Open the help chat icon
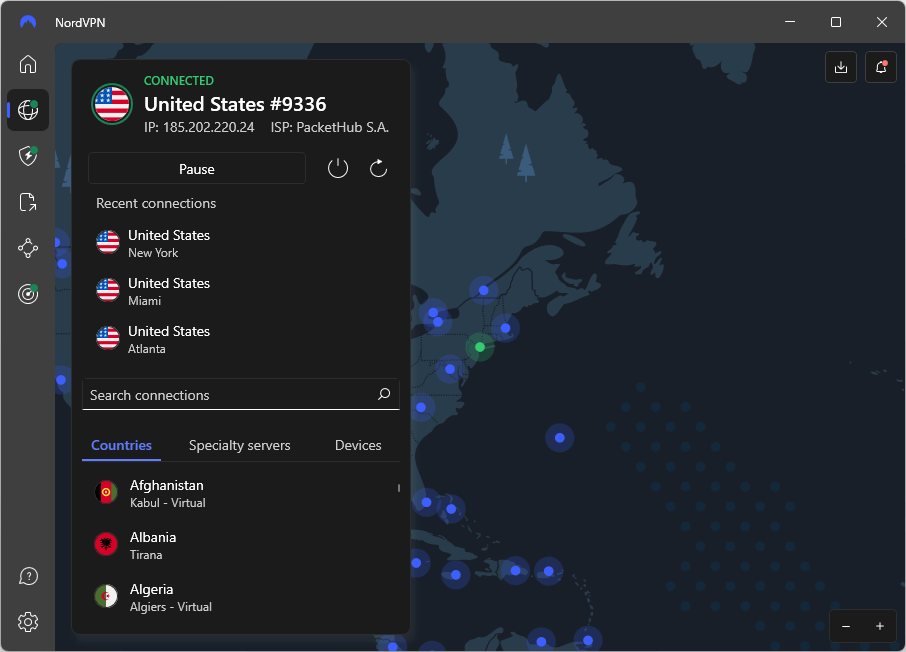This screenshot has width=906, height=652. pos(28,576)
